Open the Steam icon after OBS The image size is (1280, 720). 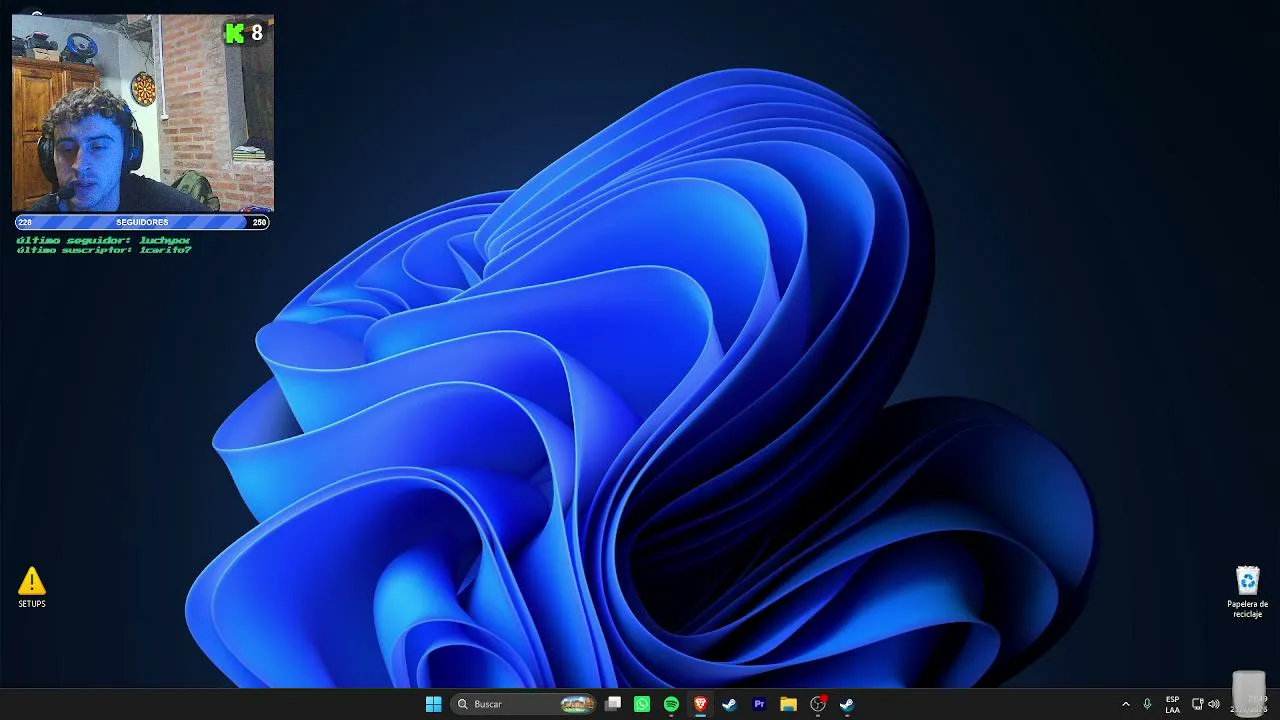pos(847,704)
